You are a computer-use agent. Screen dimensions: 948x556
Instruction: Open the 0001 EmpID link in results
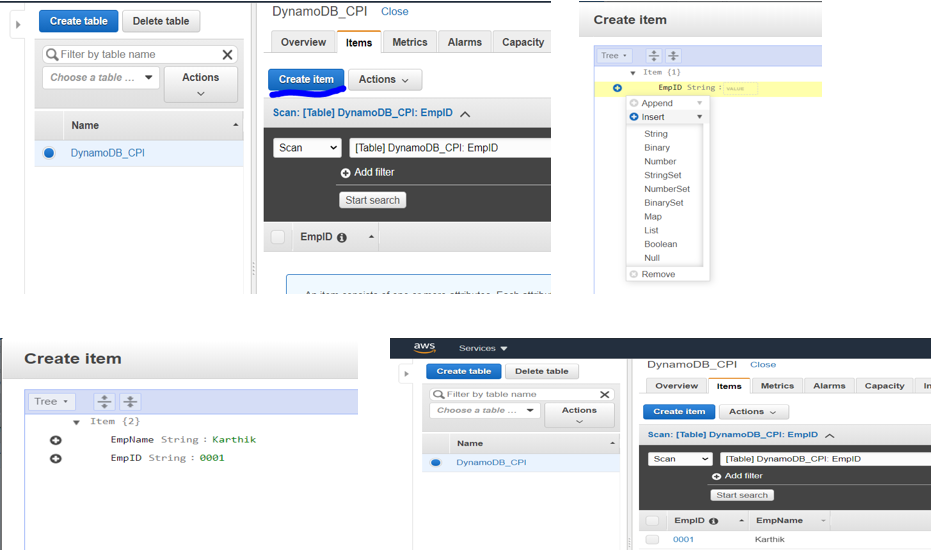[683, 540]
